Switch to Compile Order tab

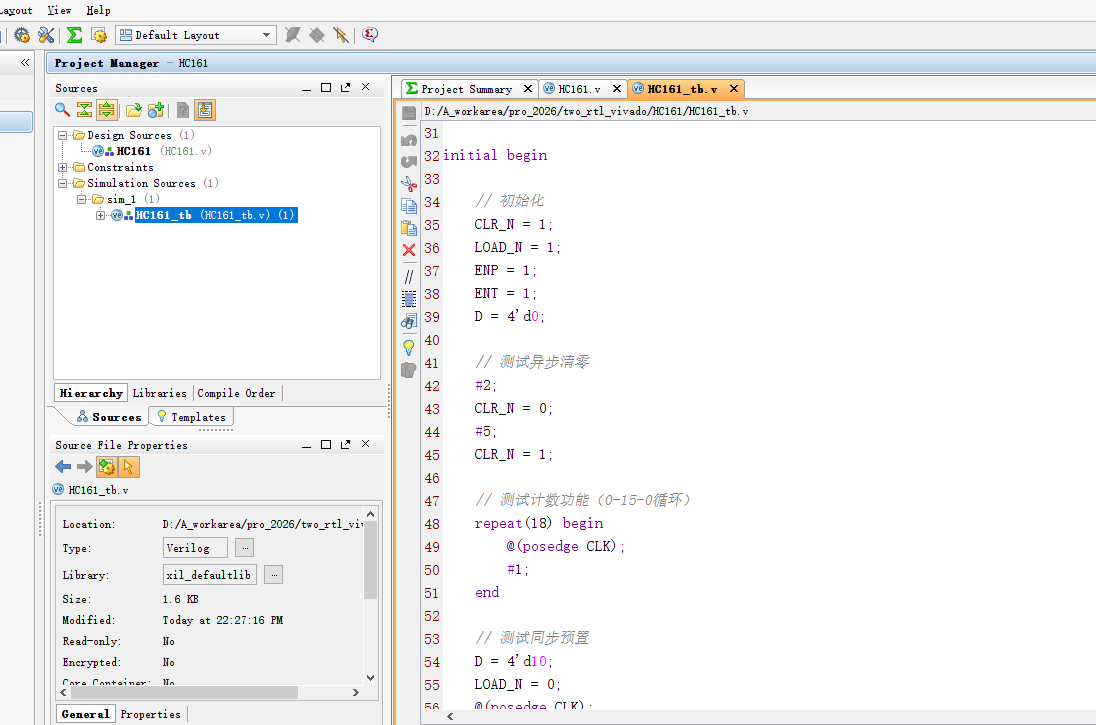[x=236, y=393]
